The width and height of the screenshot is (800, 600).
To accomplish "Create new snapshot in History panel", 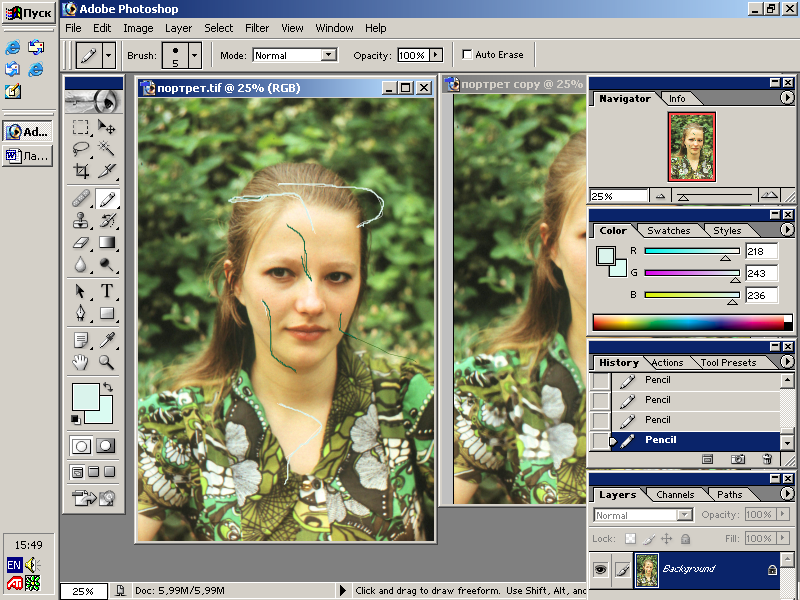I will tap(737, 459).
